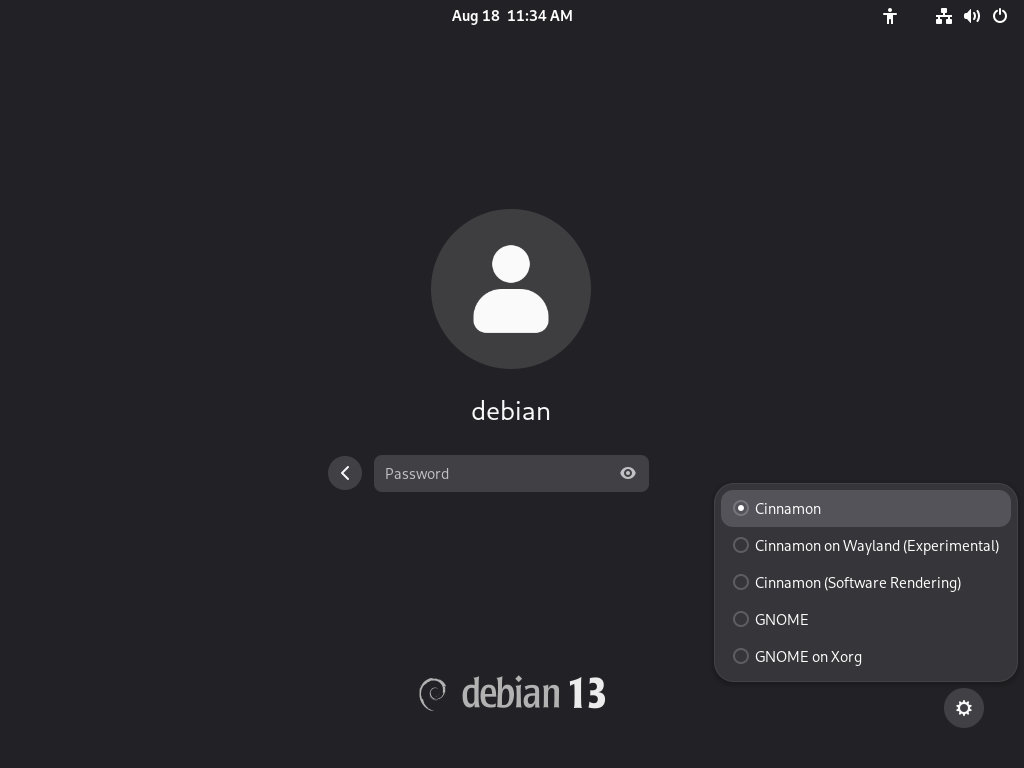Click the power icon in the top bar
This screenshot has height=768, width=1024.
[999, 16]
